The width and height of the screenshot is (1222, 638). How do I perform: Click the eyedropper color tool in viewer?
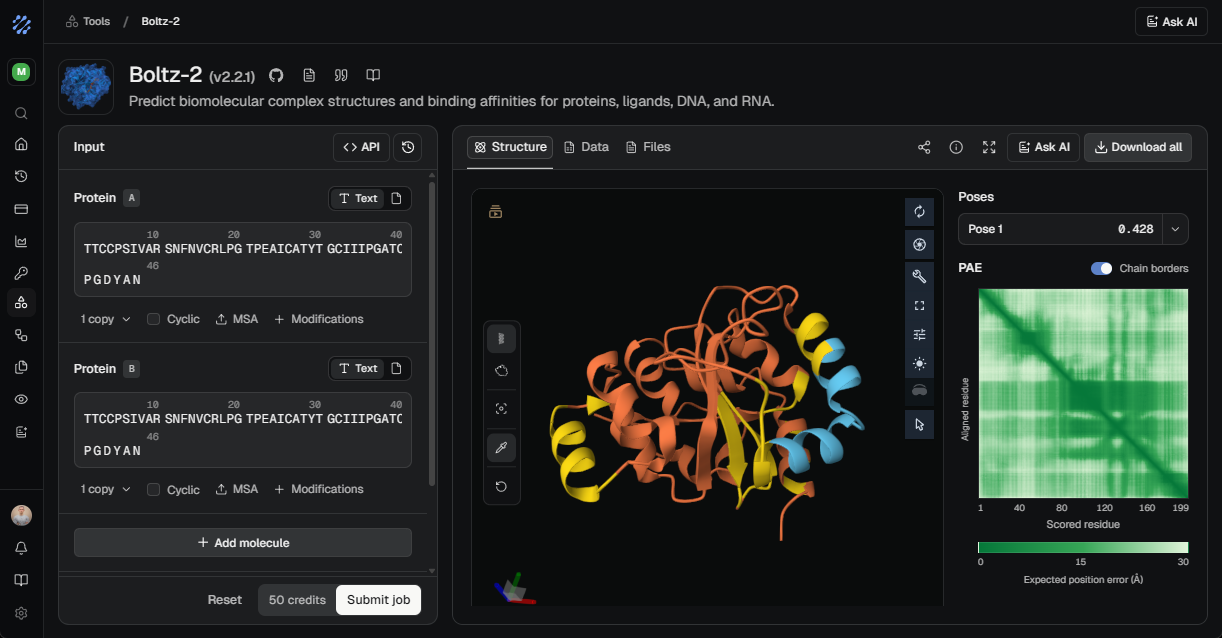[x=501, y=447]
